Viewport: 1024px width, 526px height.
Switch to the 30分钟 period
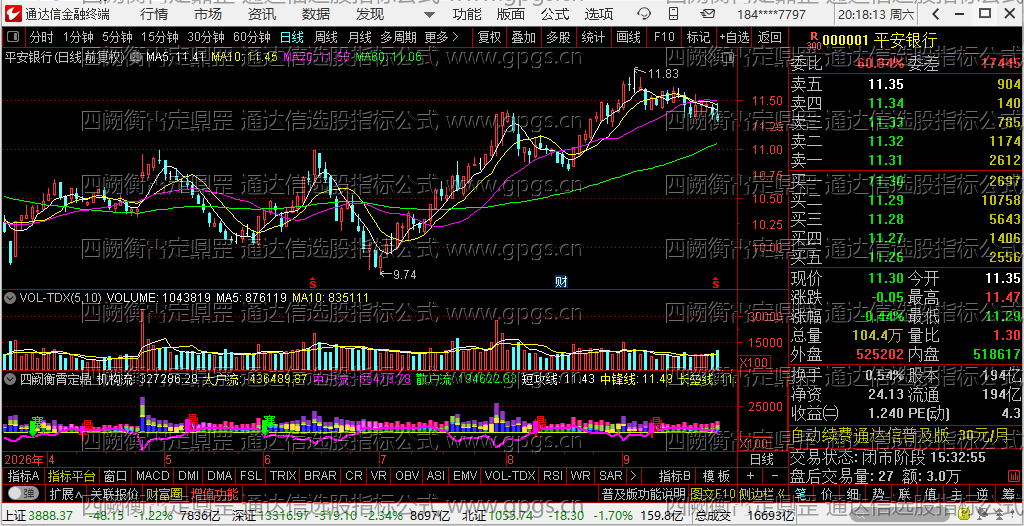click(205, 37)
